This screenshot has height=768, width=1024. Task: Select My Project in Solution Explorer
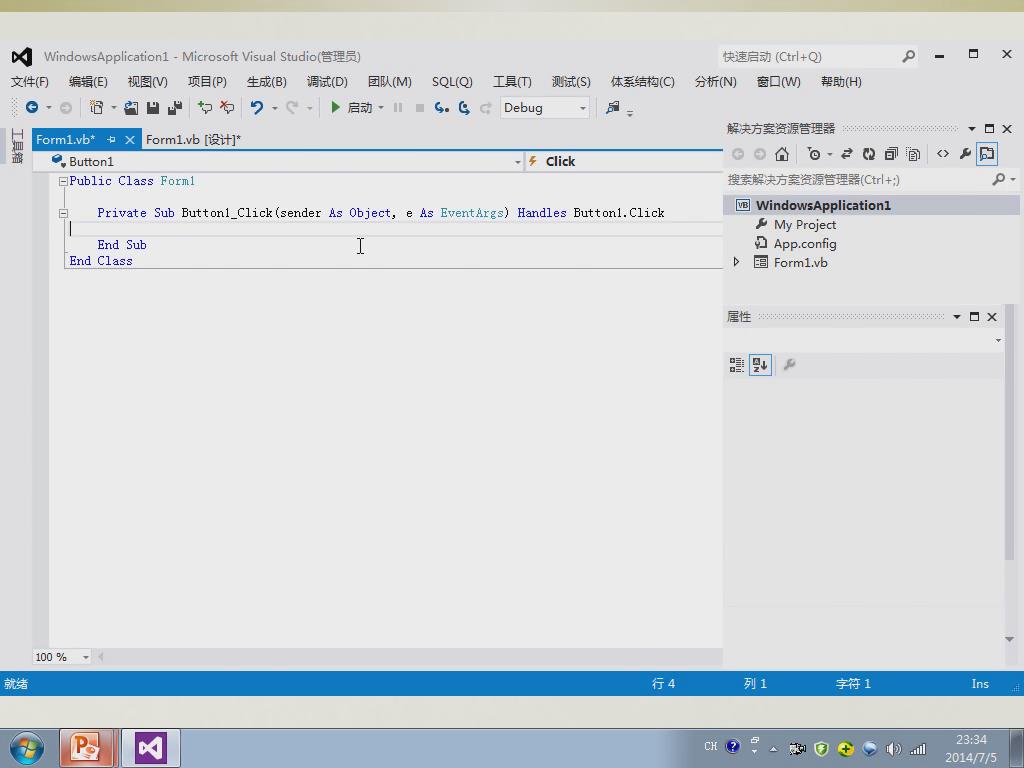805,225
